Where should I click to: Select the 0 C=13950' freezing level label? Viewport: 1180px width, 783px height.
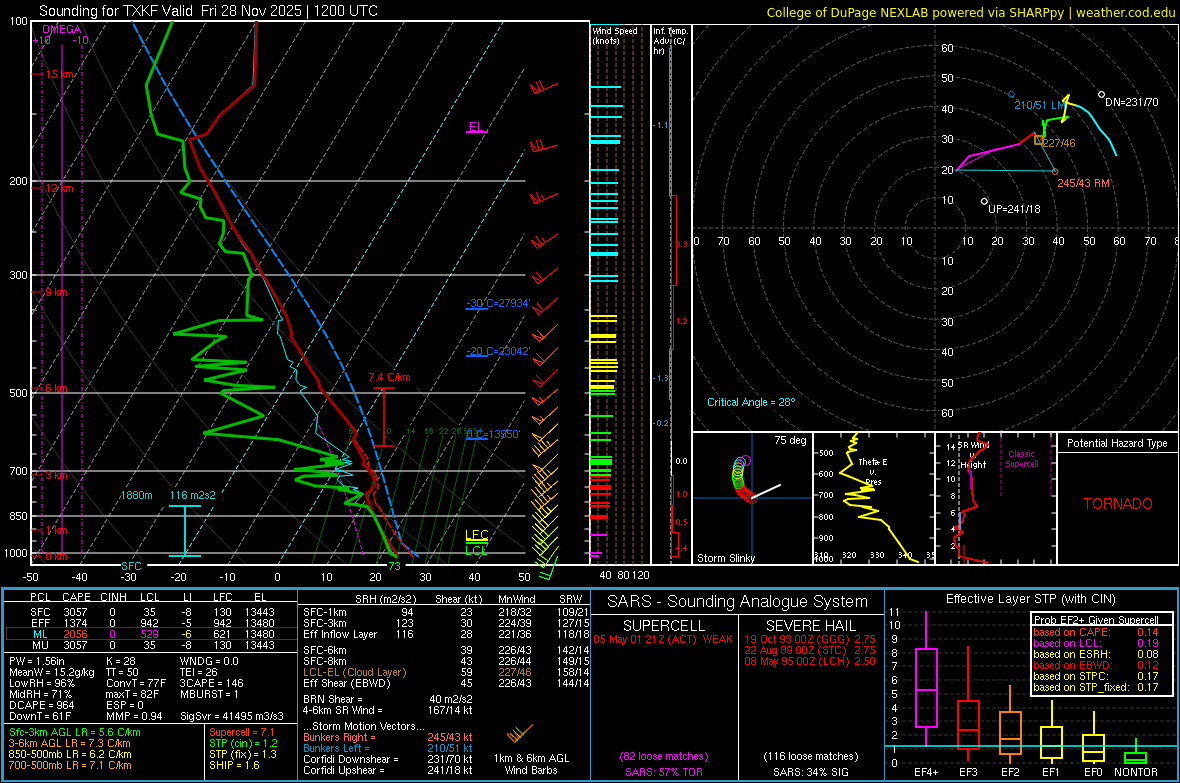pyautogui.click(x=493, y=434)
